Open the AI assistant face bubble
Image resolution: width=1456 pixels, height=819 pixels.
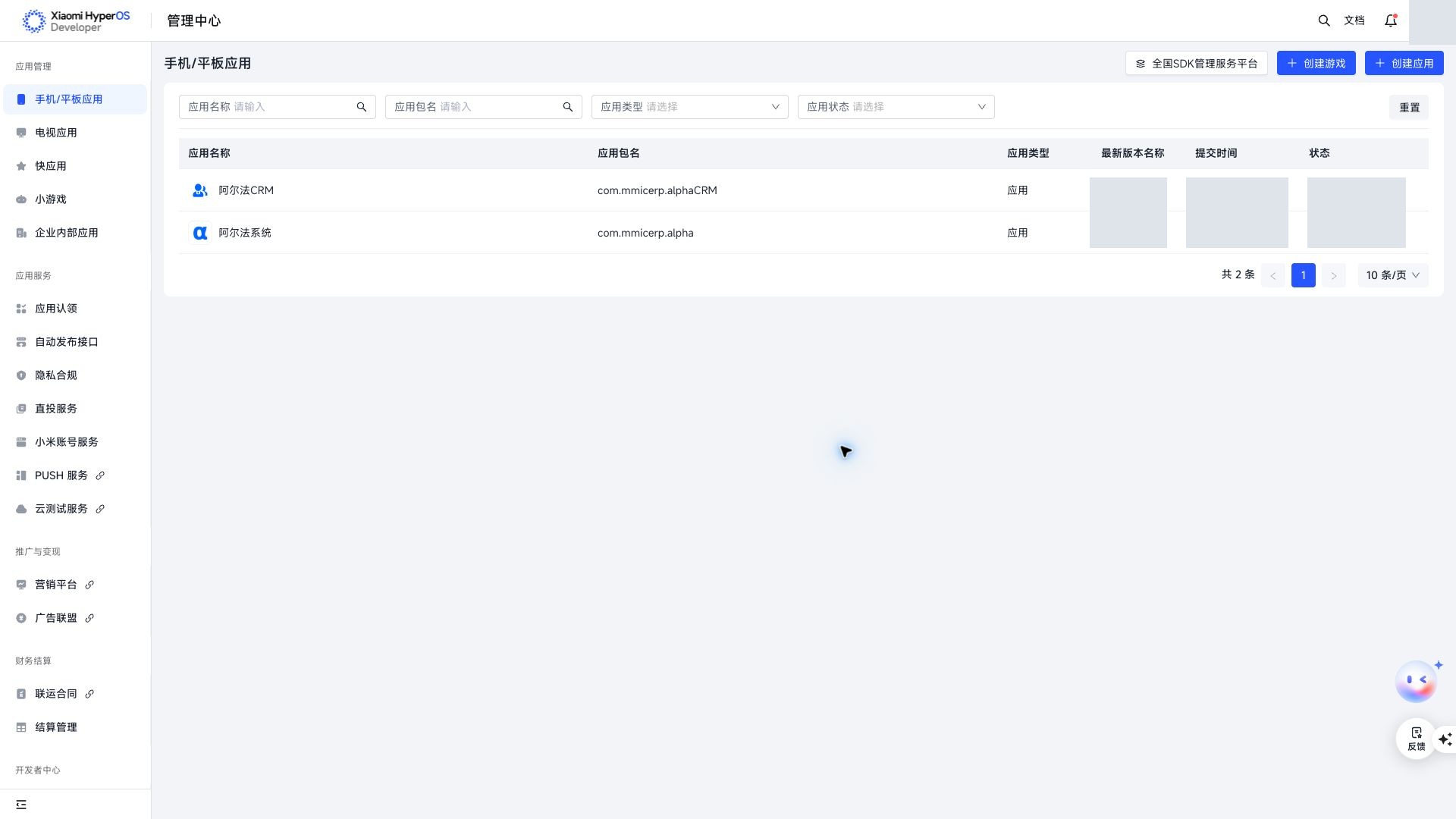point(1416,682)
